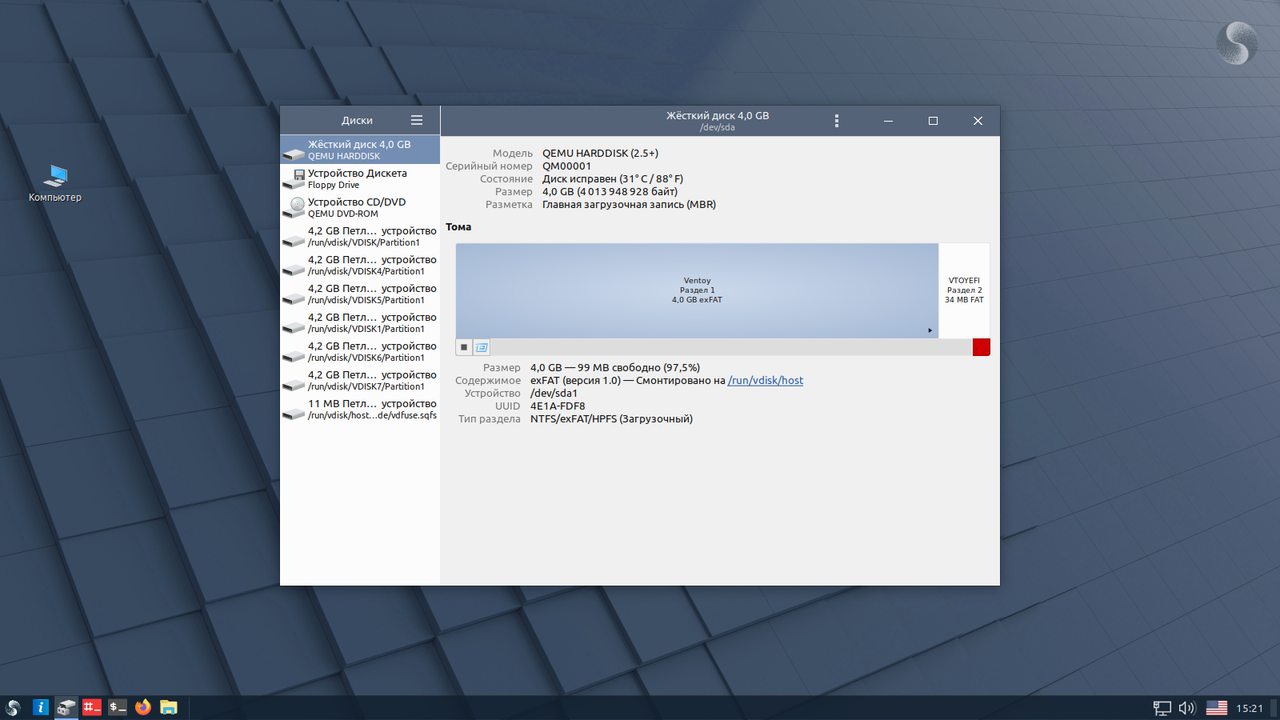Image resolution: width=1280 pixels, height=720 pixels.
Task: Click the Главная загрузочная запись (MBR) text
Action: tap(629, 204)
